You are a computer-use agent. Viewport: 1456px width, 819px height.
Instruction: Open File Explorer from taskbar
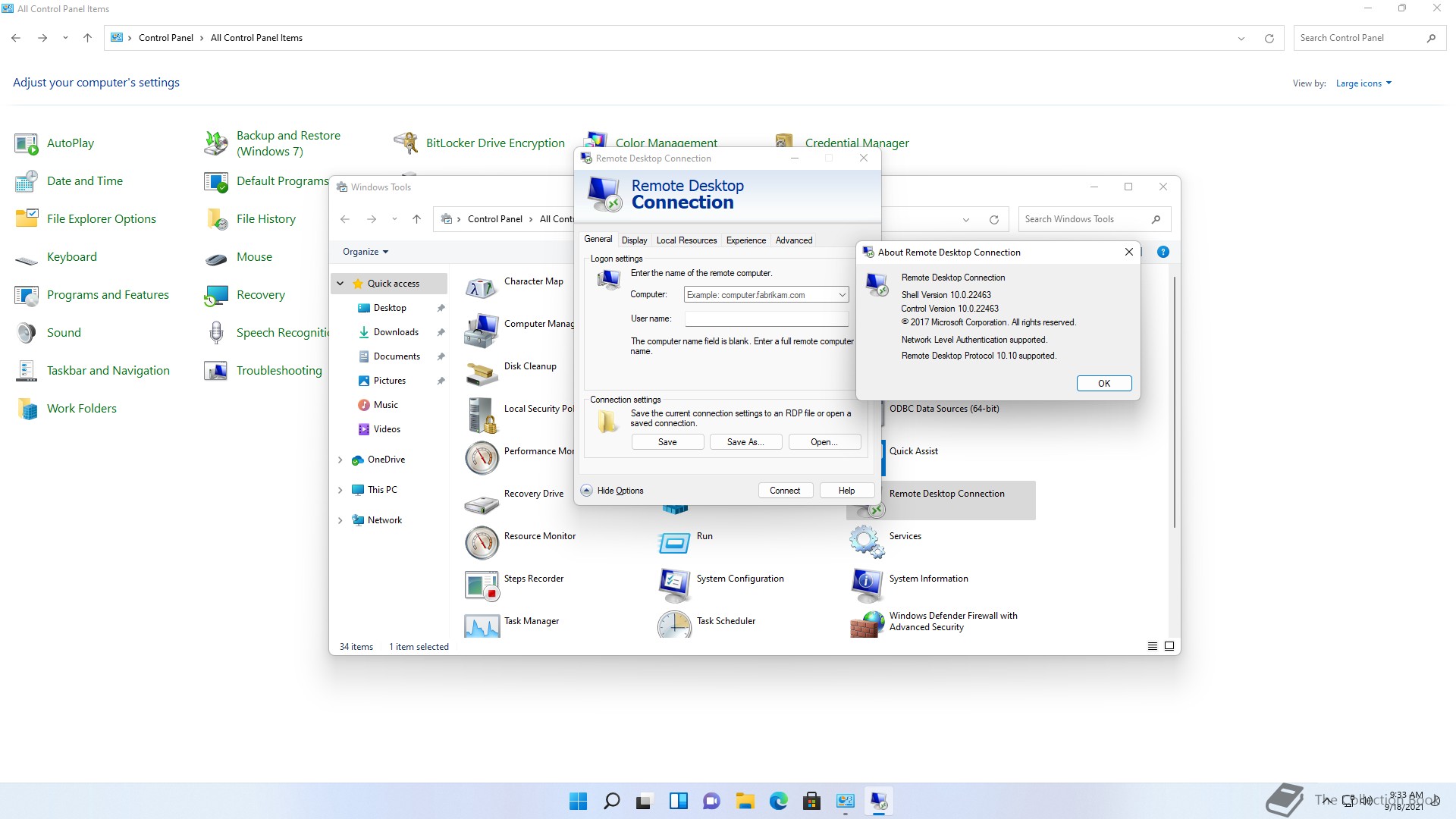[745, 801]
